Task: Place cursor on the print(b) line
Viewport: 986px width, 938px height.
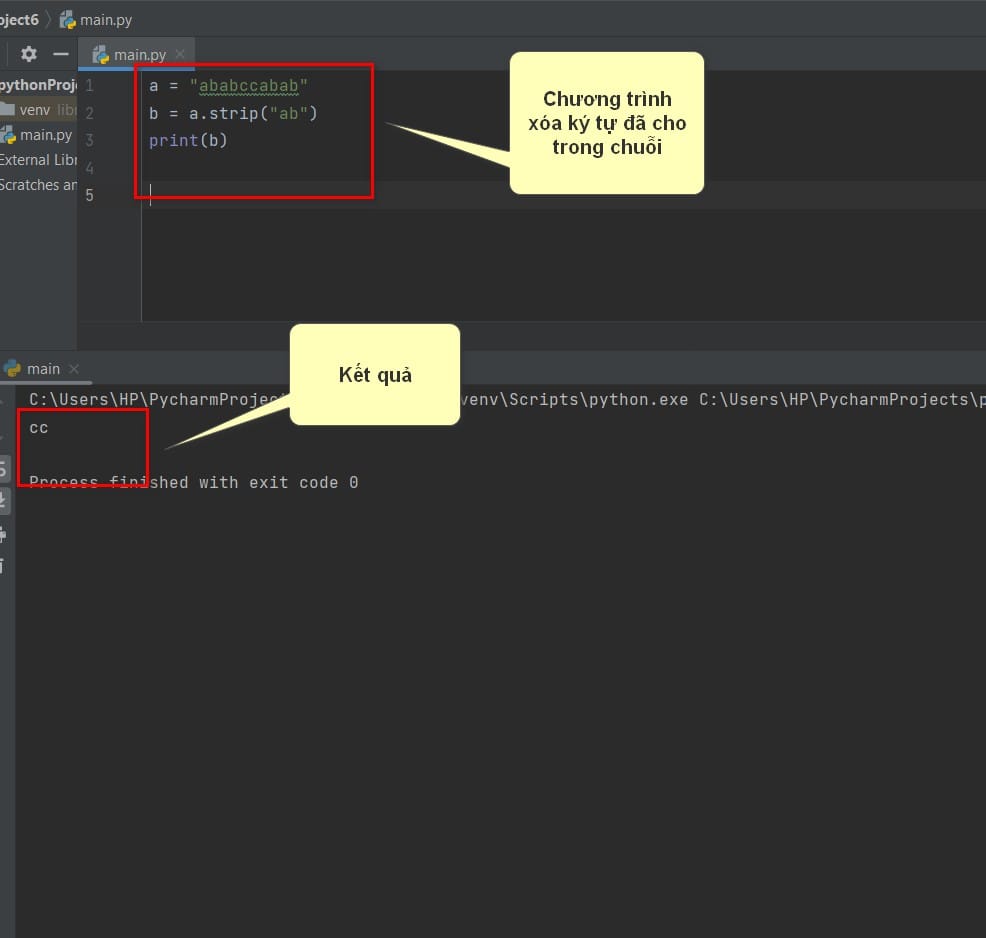Action: (188, 141)
